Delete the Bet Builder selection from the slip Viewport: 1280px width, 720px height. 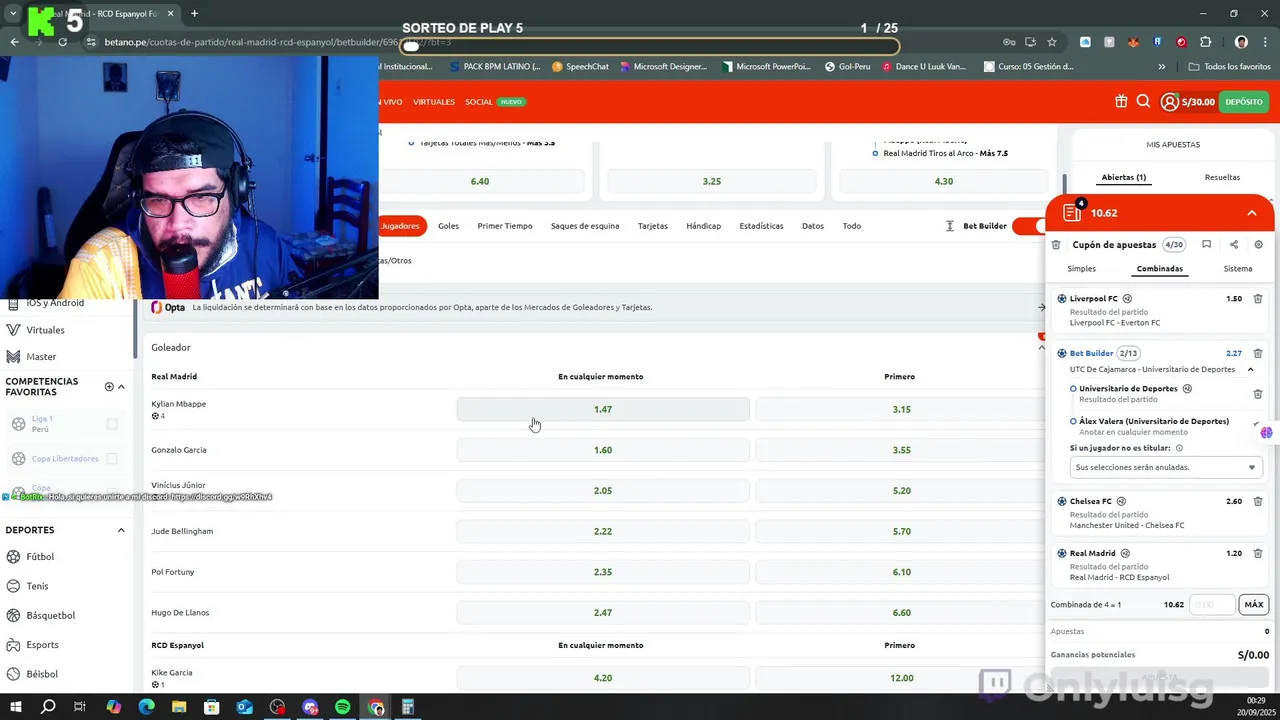pyautogui.click(x=1258, y=353)
